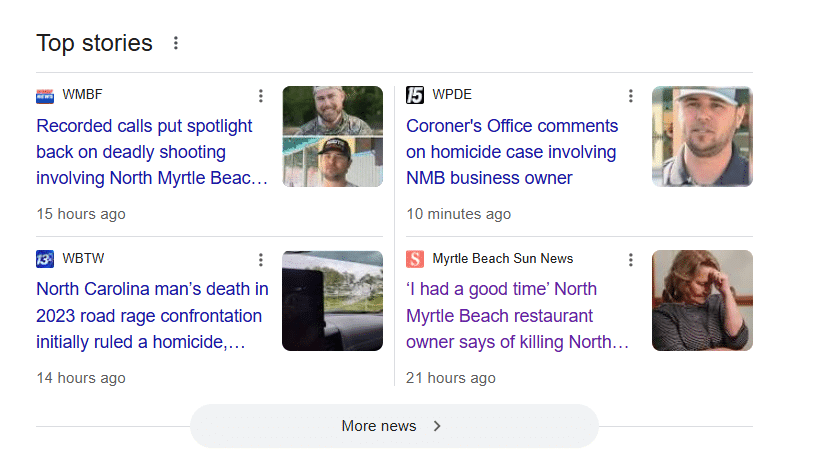The width and height of the screenshot is (818, 465).
Task: Open Sun News thumbnail of woman
Action: tap(702, 301)
